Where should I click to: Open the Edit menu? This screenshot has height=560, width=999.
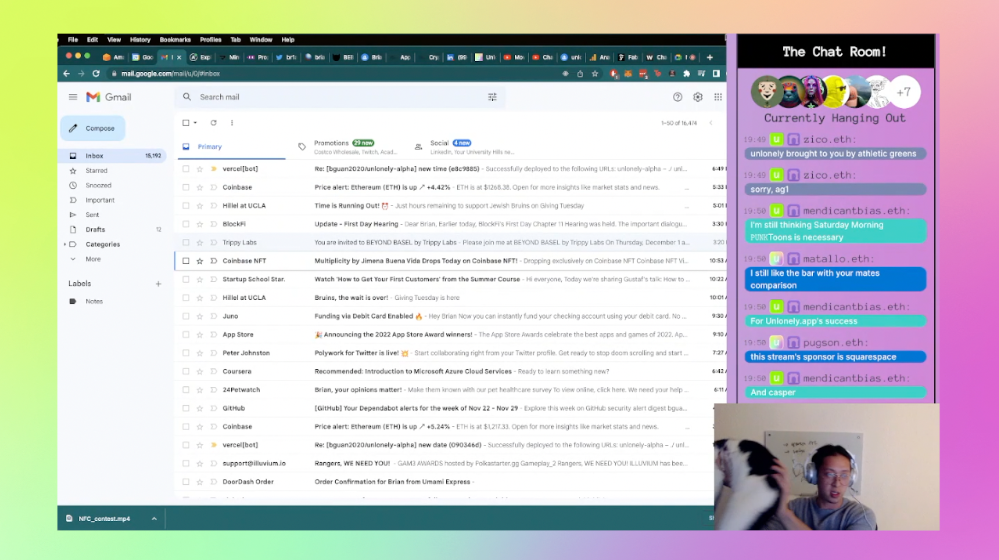92,39
